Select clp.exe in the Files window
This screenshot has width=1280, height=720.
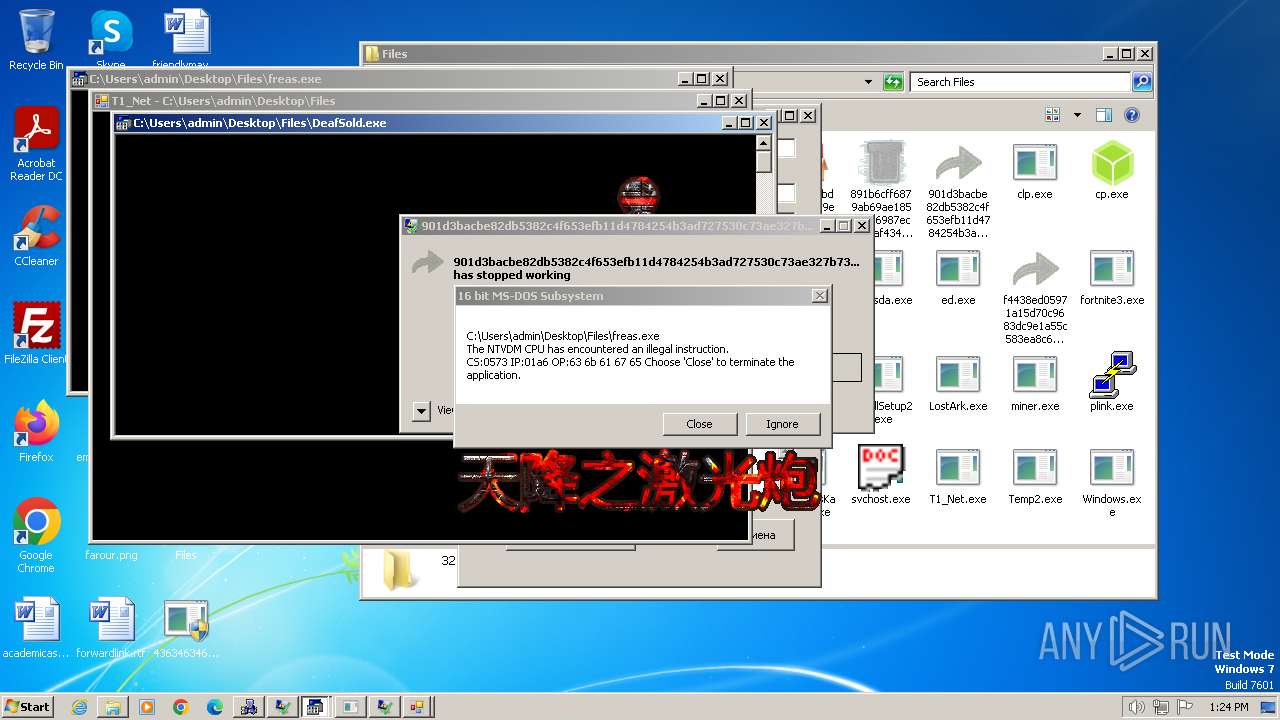(x=1035, y=171)
